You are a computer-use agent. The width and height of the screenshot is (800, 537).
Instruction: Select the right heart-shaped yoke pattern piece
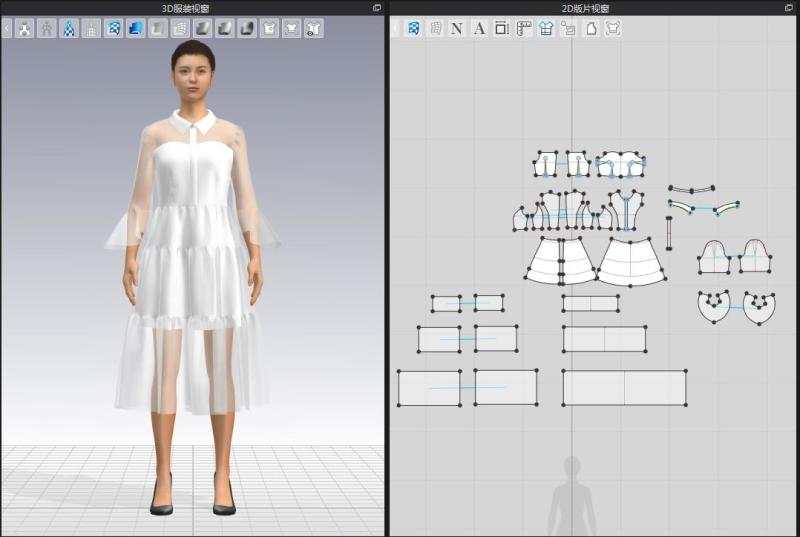click(x=759, y=308)
